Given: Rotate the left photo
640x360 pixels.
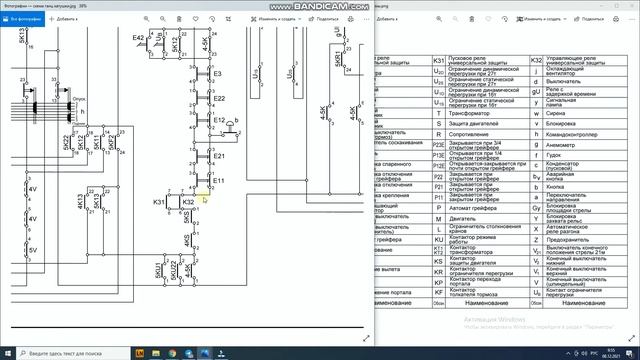Looking at the screenshot, I should point(212,19).
